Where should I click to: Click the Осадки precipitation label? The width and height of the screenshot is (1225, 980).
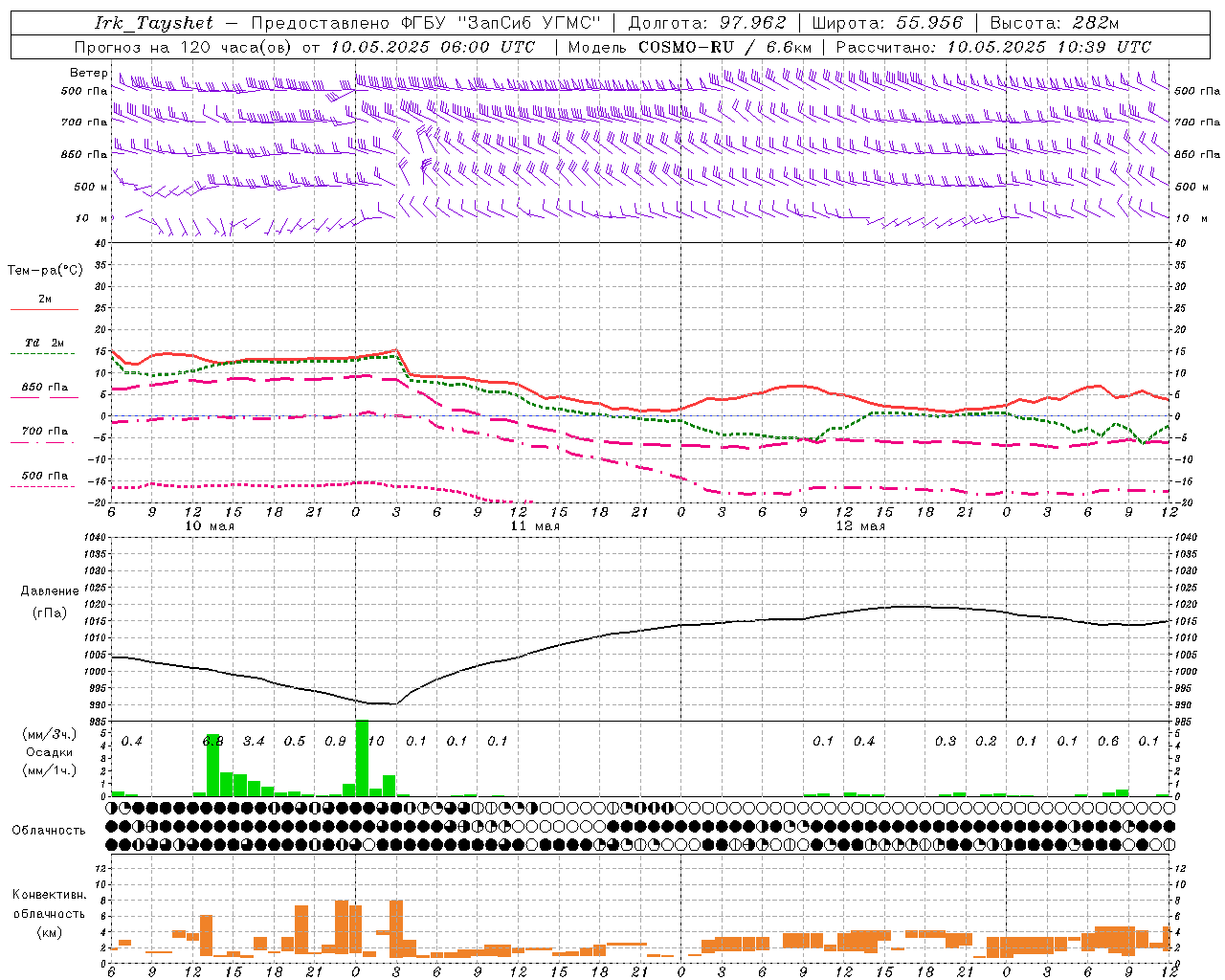[48, 752]
